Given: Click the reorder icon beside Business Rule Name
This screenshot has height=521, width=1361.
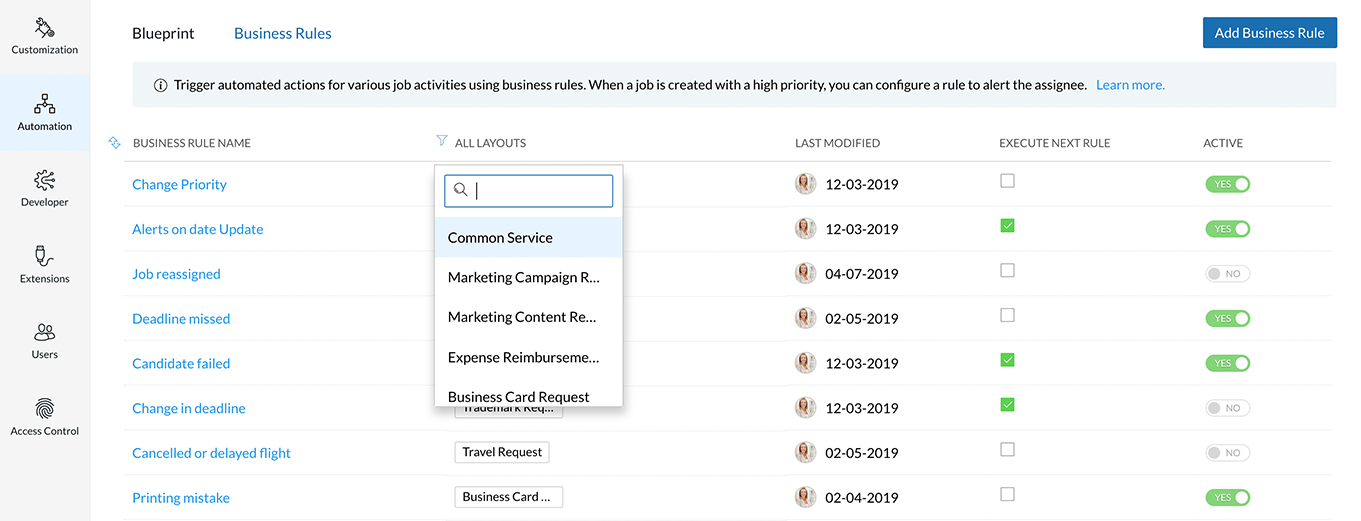Looking at the screenshot, I should coord(114,143).
